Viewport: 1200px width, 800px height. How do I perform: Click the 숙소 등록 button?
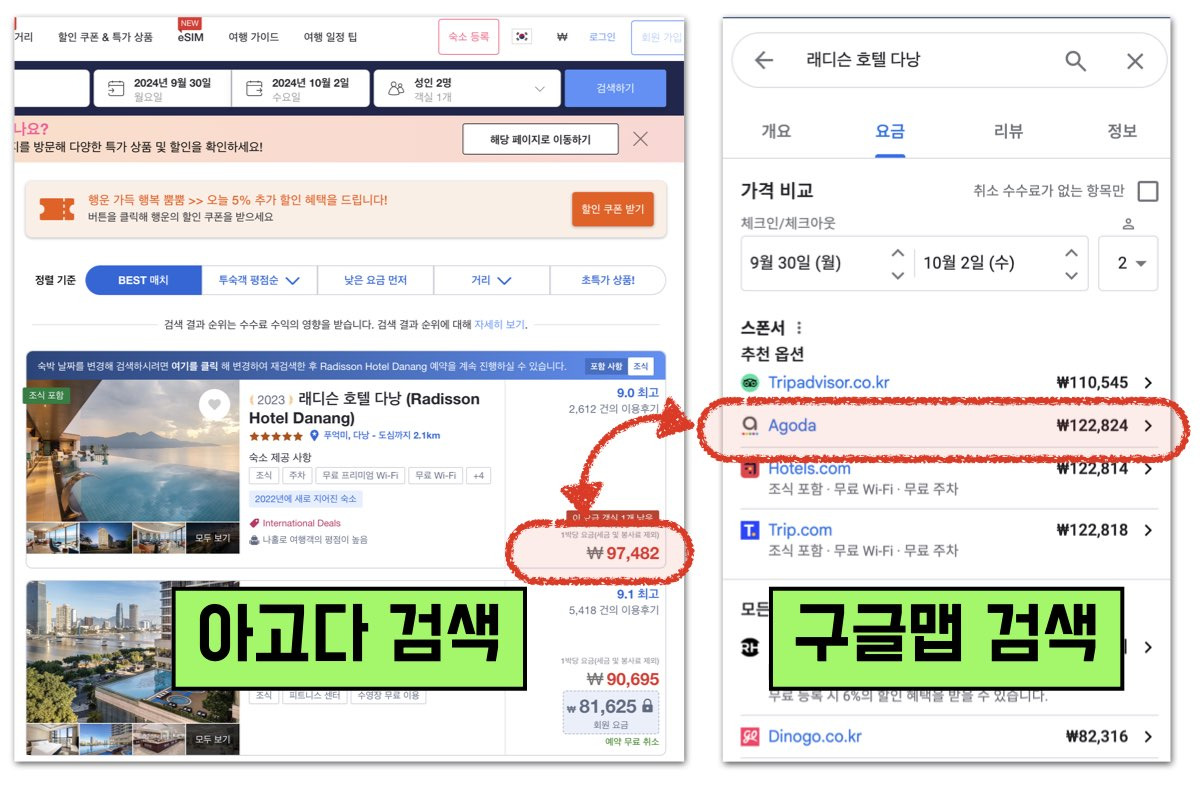click(468, 37)
